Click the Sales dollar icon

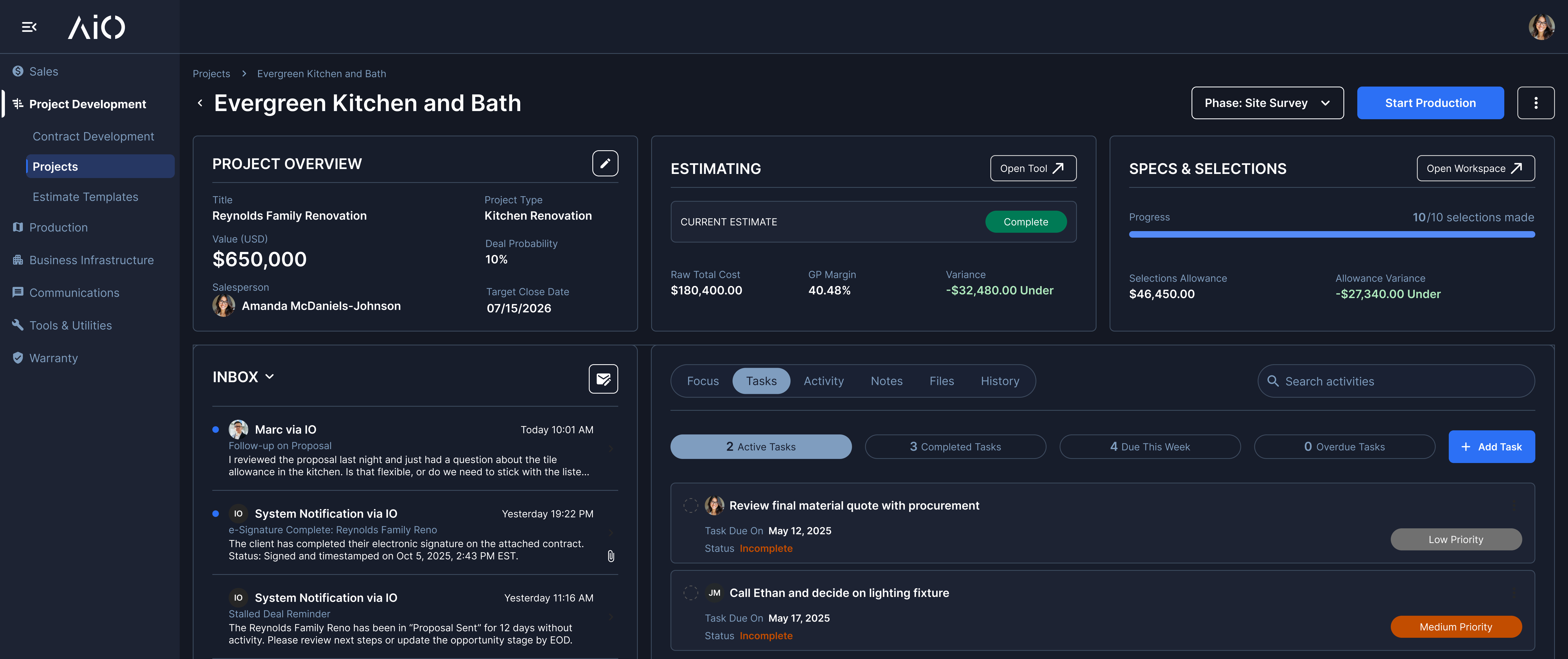18,71
